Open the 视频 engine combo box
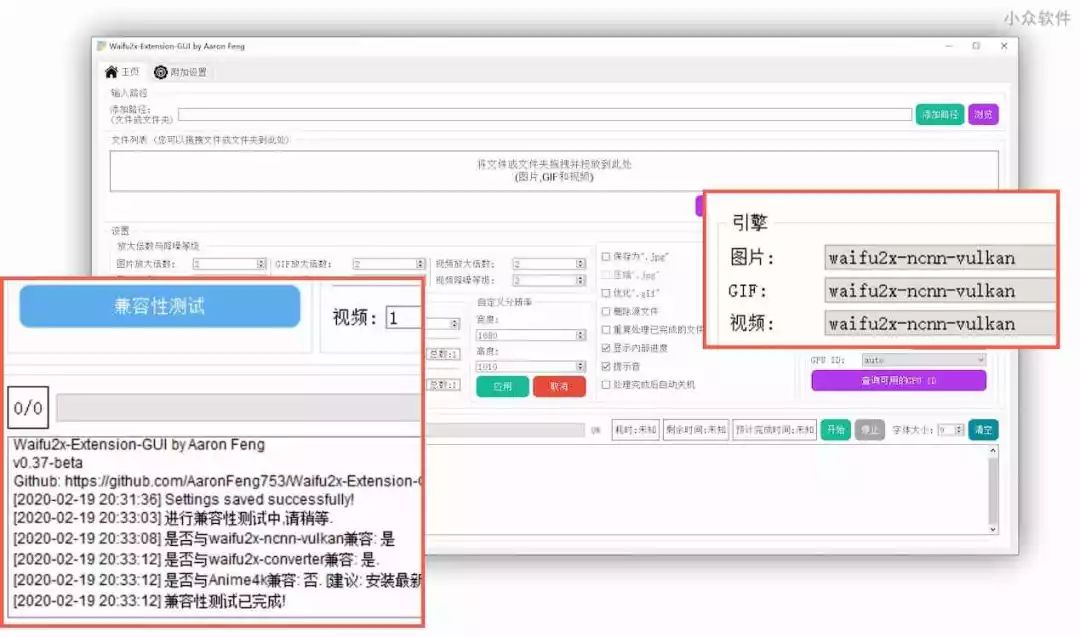The width and height of the screenshot is (1080, 637). click(939, 324)
